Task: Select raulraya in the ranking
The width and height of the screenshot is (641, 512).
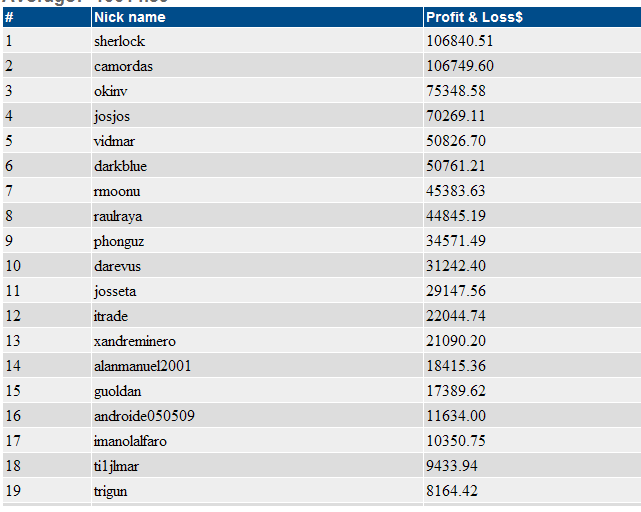Action: click(118, 216)
